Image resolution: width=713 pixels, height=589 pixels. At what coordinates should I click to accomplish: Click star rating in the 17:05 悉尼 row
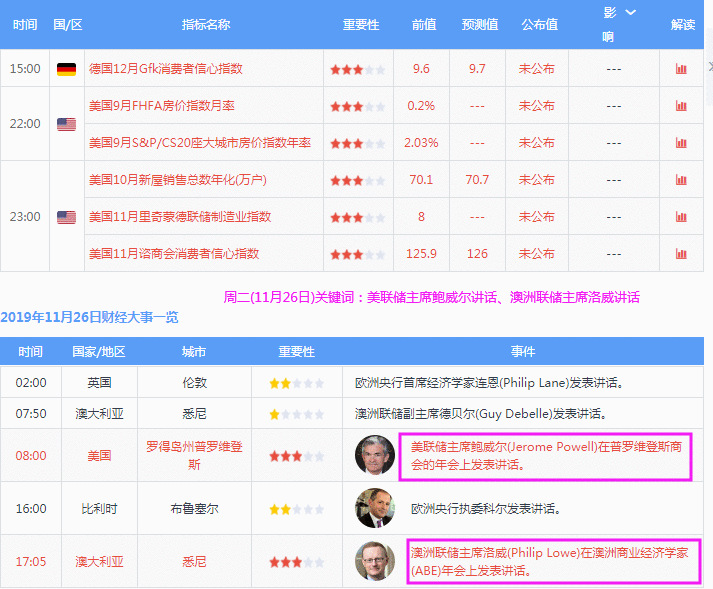point(296,563)
